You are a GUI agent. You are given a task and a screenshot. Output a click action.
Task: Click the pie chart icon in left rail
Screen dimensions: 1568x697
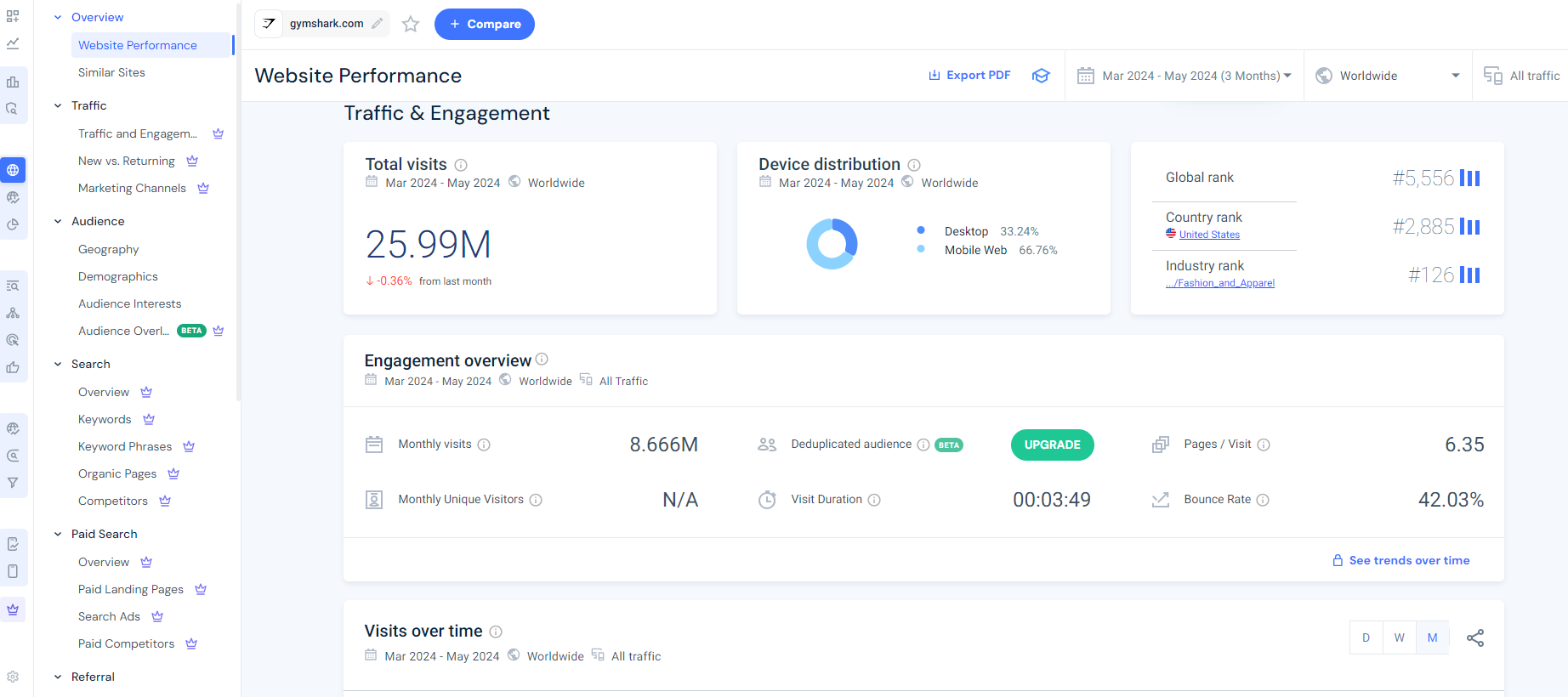13,224
